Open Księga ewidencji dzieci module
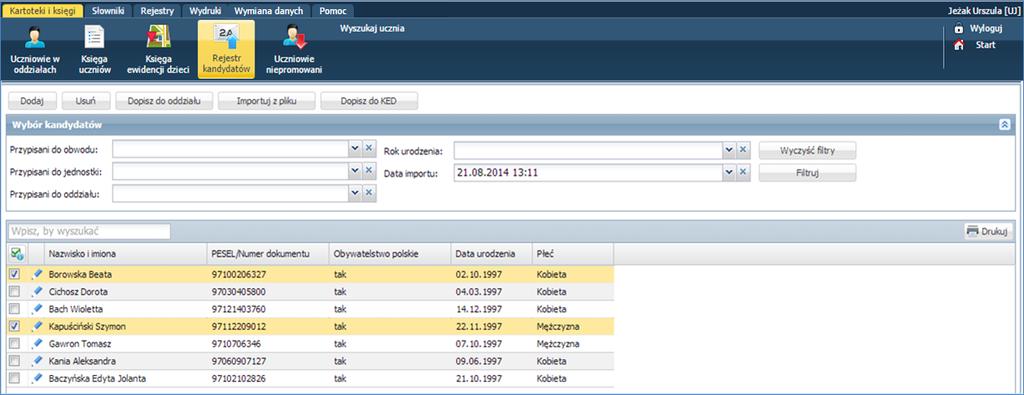Image resolution: width=1024 pixels, height=395 pixels. tap(158, 50)
